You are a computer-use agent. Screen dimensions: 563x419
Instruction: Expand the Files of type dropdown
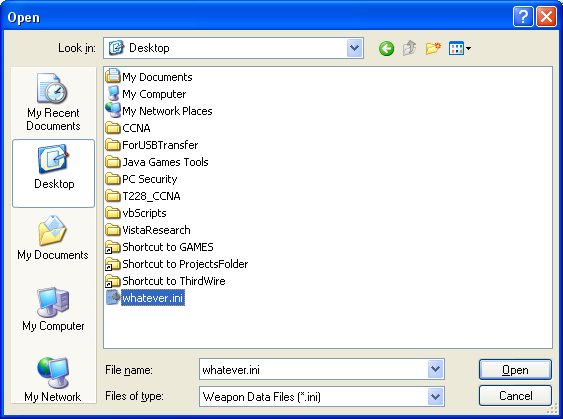(436, 397)
